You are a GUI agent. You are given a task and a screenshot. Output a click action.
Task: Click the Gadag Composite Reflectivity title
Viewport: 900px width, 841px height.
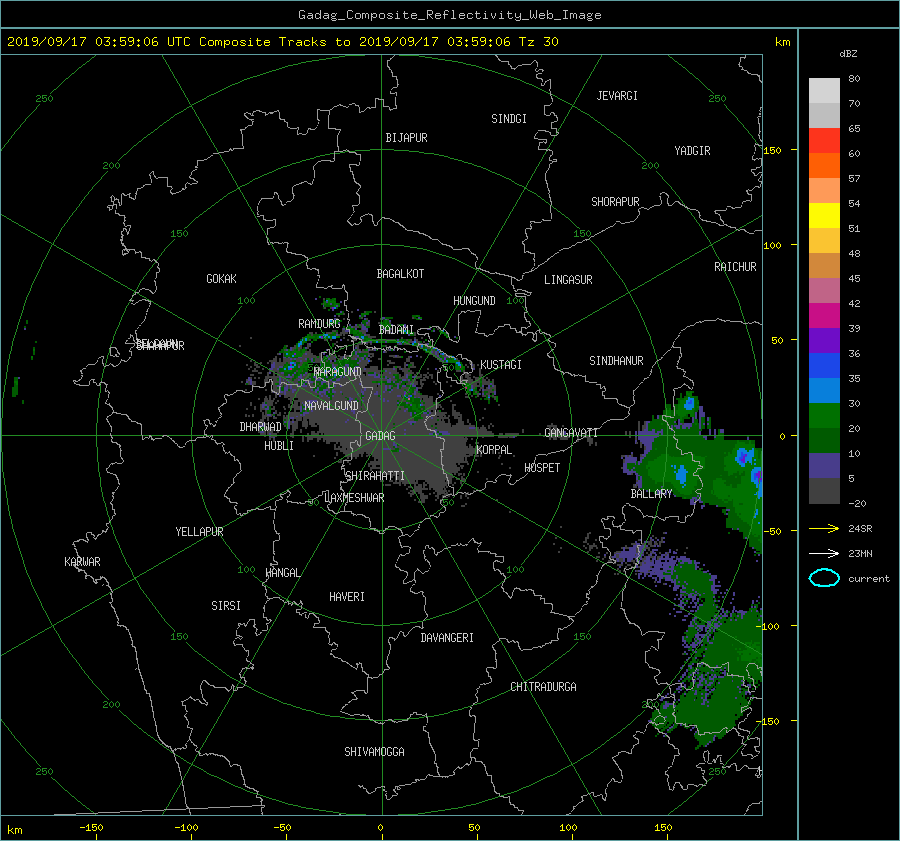(449, 15)
